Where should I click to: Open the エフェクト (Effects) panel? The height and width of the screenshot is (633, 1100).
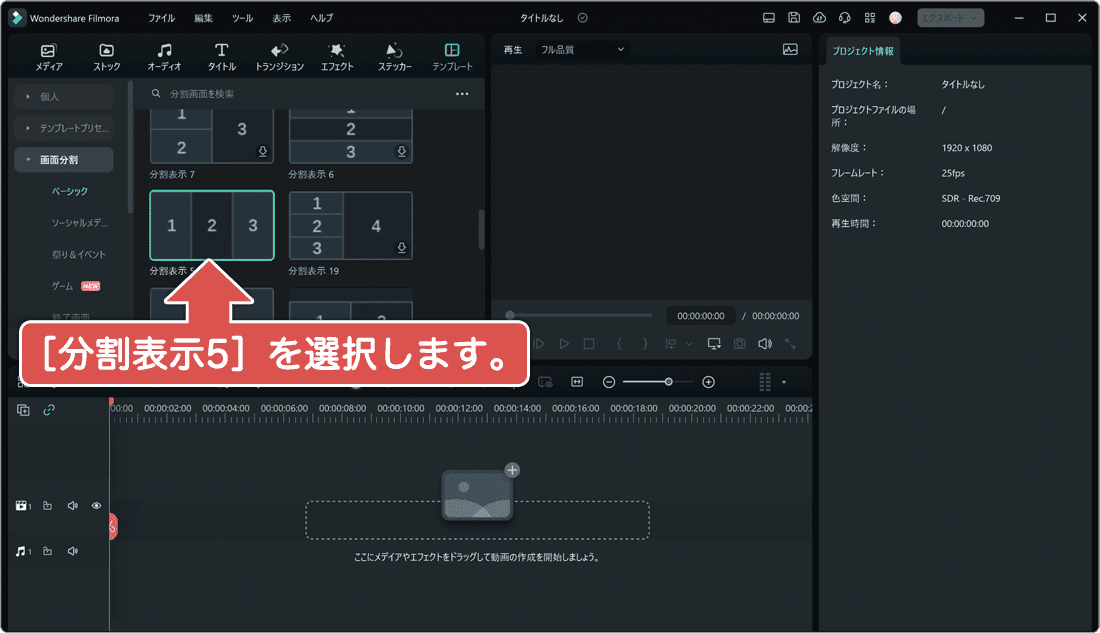(337, 56)
